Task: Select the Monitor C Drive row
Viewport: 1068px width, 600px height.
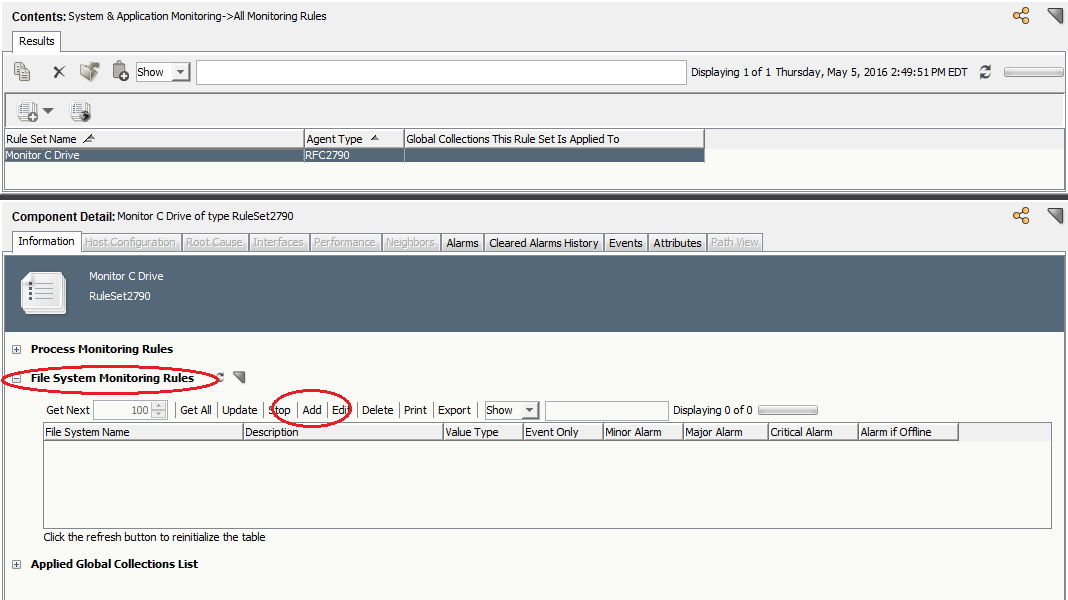Action: point(150,155)
